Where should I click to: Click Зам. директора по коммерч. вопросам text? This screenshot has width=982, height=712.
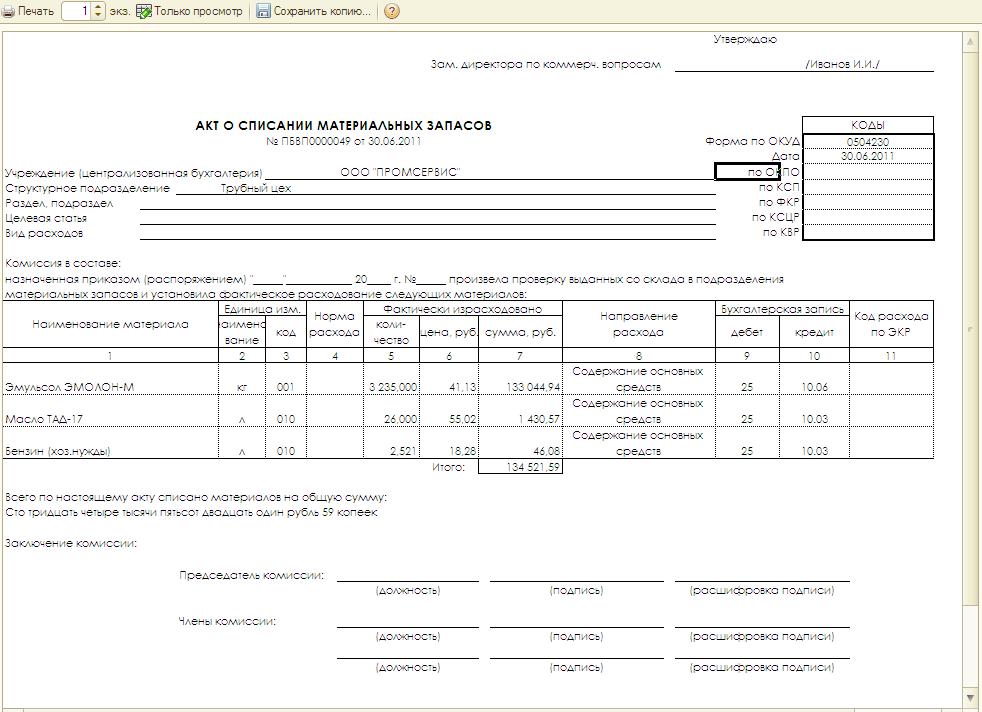pos(545,64)
